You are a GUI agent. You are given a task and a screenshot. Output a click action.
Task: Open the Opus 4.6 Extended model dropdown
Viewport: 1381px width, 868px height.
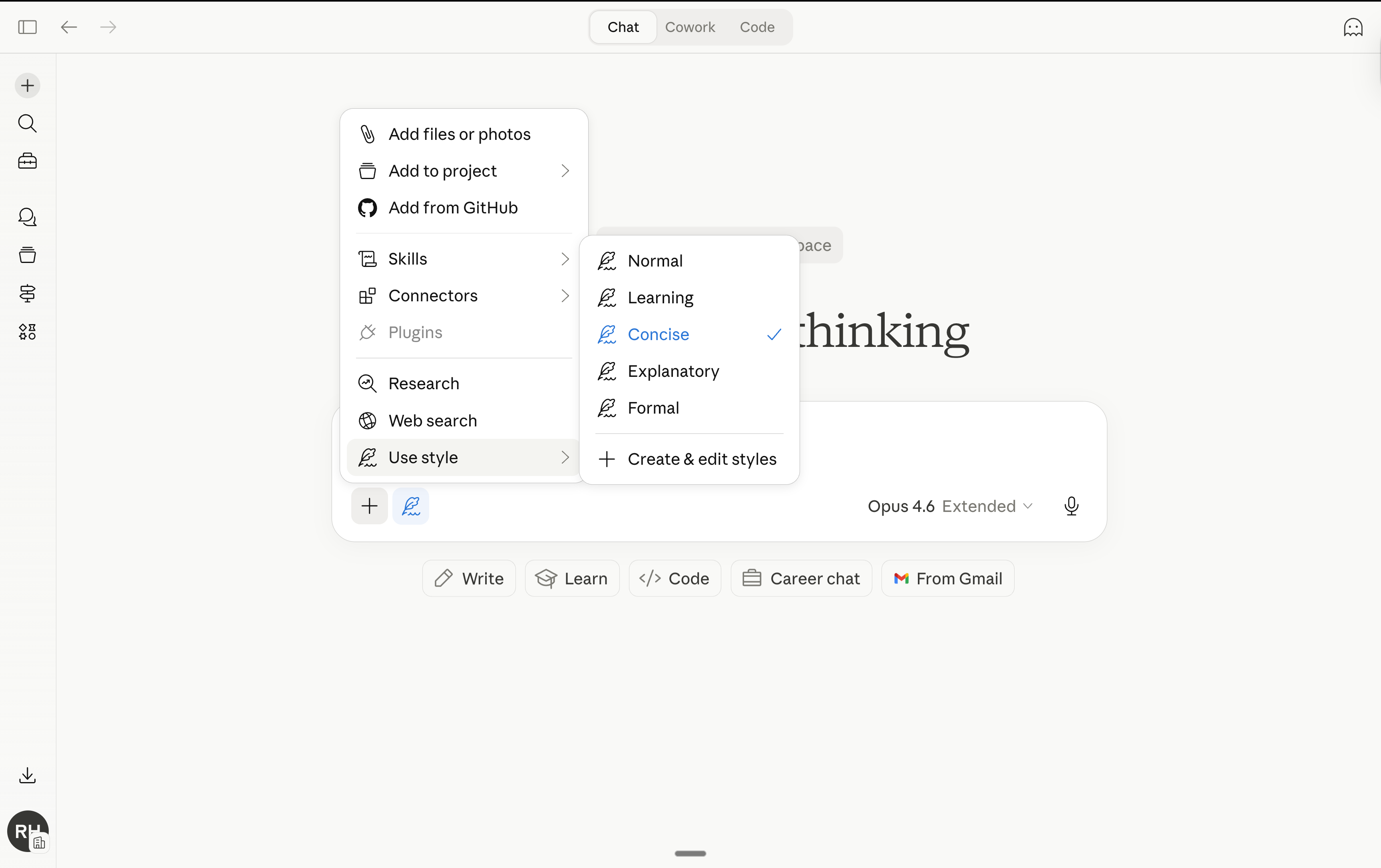(950, 506)
